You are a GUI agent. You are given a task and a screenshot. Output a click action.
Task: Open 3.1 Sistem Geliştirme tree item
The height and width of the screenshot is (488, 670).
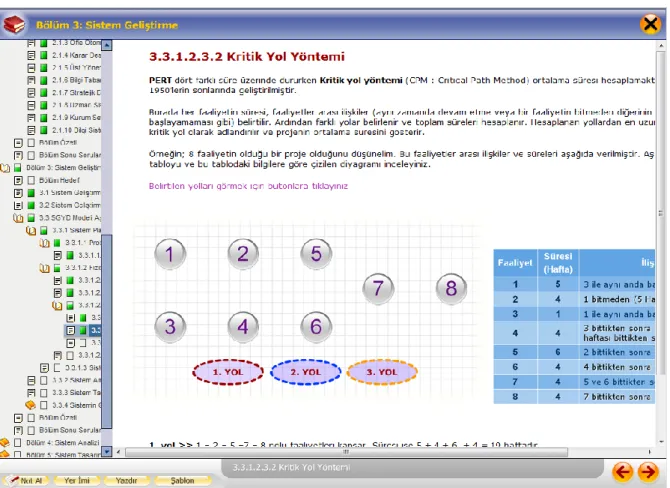70,193
